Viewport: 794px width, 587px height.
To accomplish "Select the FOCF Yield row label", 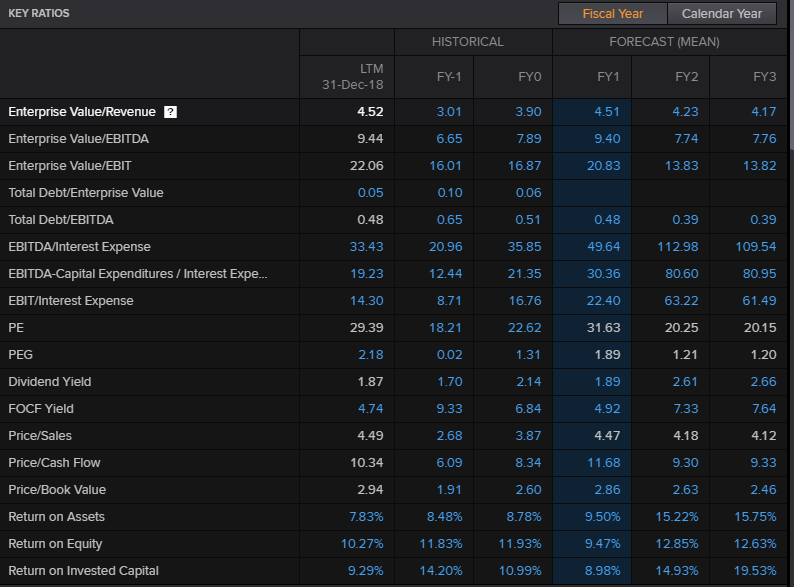I will coord(41,409).
